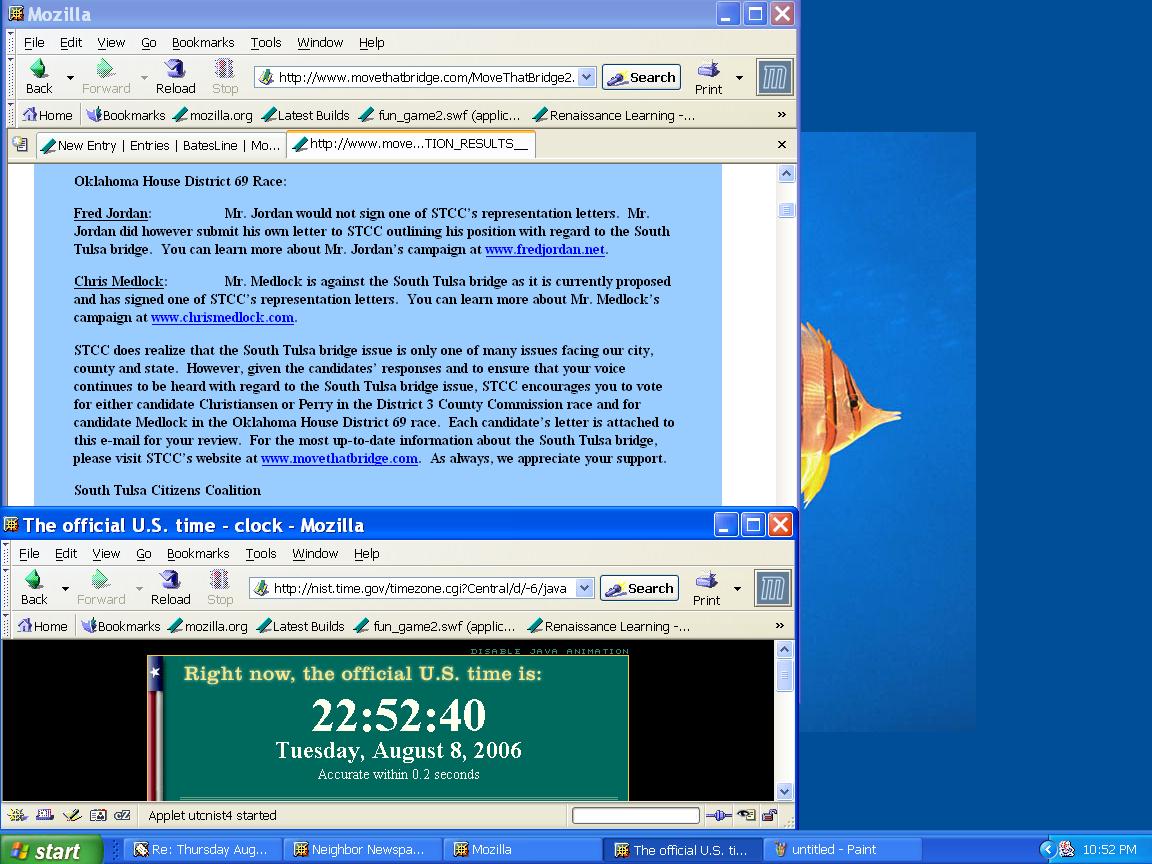1152x864 pixels.
Task: Click the security padlock icon in status bar
Action: point(769,815)
